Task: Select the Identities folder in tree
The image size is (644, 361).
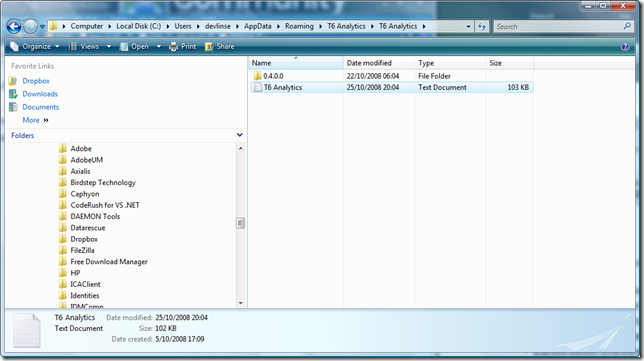Action: pos(85,295)
